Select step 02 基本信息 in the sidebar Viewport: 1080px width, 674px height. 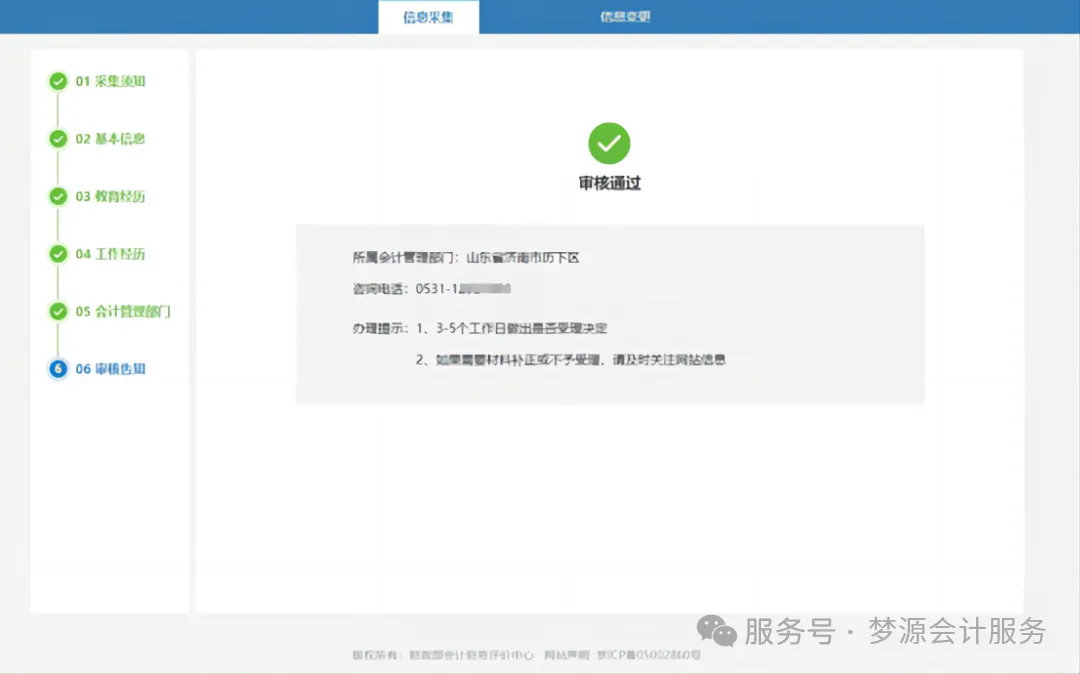point(108,138)
